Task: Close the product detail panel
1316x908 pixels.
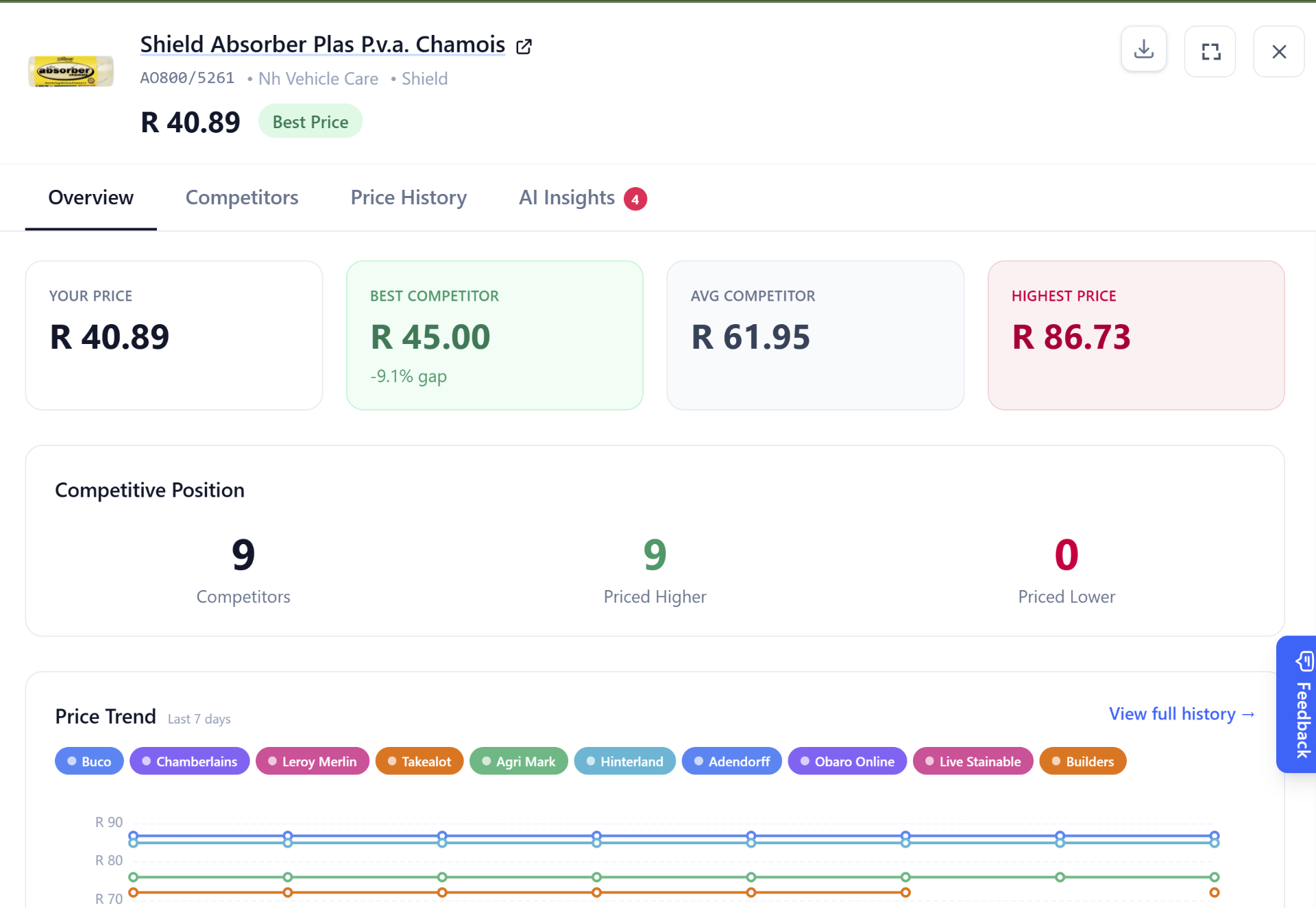Action: (1278, 51)
